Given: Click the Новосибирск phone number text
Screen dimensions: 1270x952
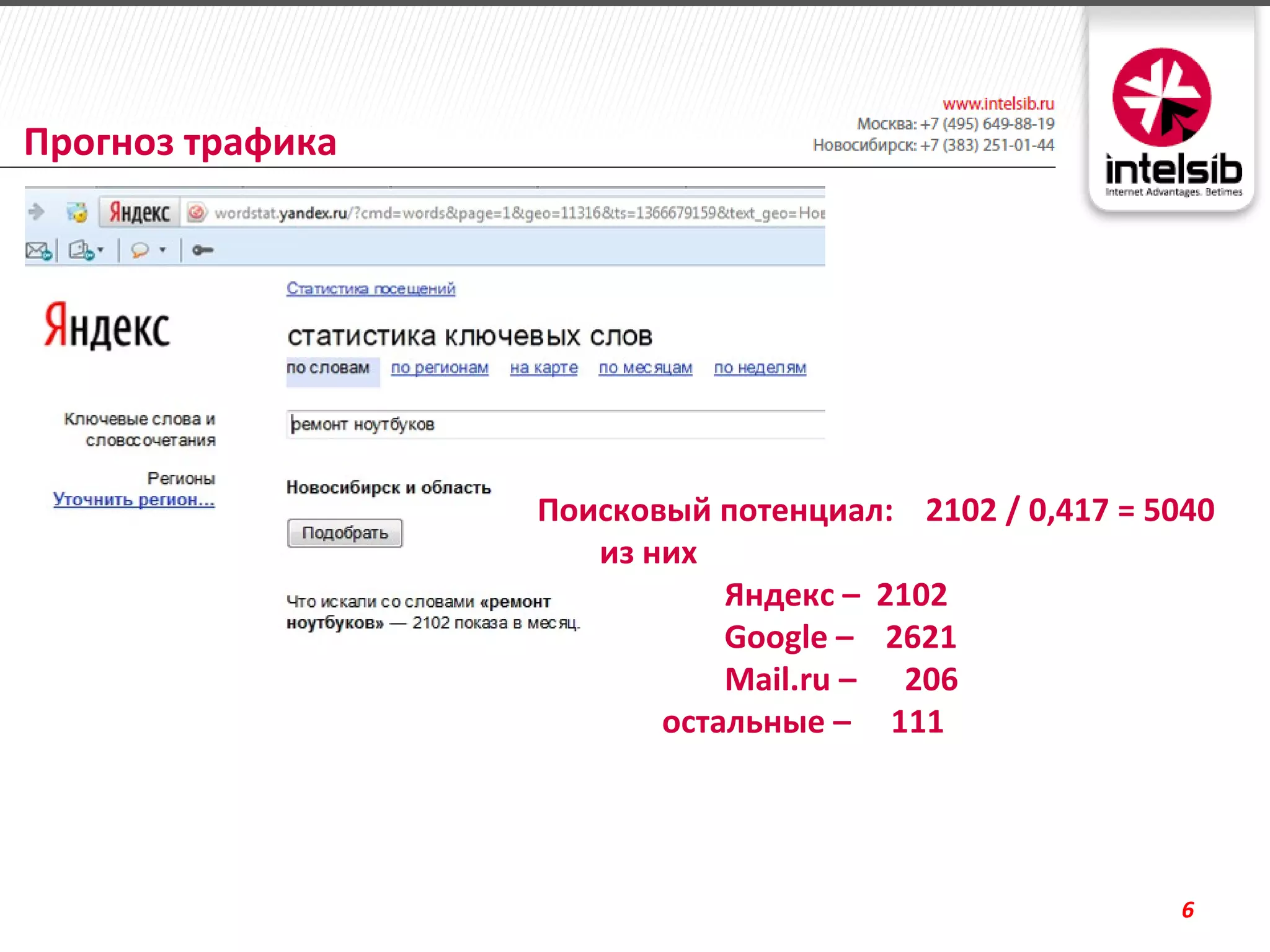Looking at the screenshot, I should pos(933,145).
